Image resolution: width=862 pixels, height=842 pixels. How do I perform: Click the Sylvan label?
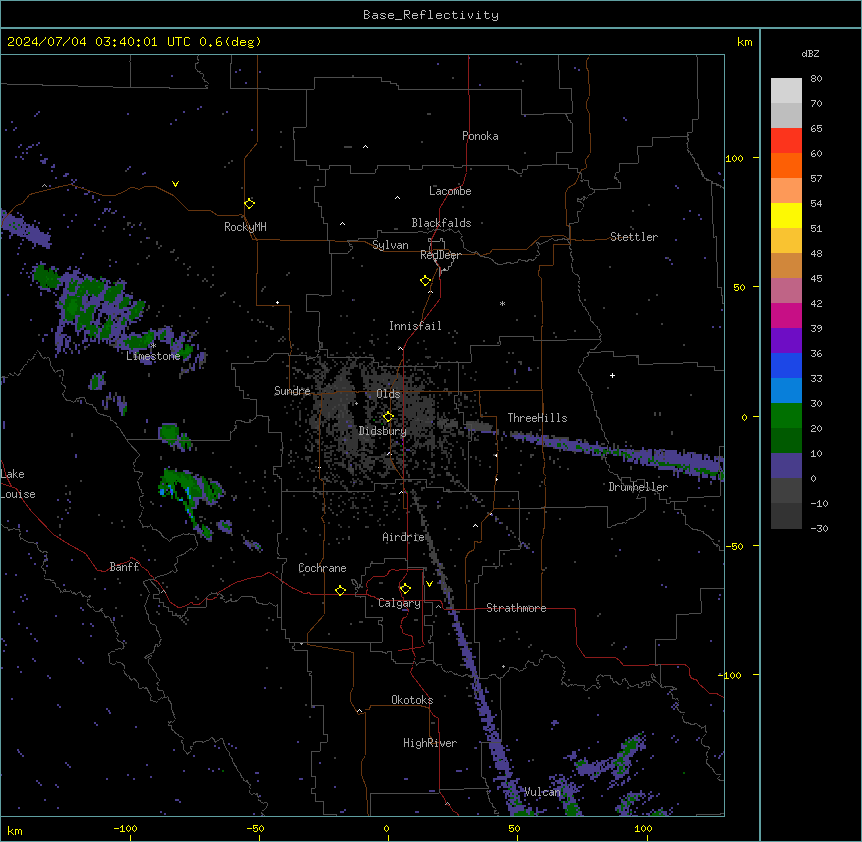pos(390,245)
